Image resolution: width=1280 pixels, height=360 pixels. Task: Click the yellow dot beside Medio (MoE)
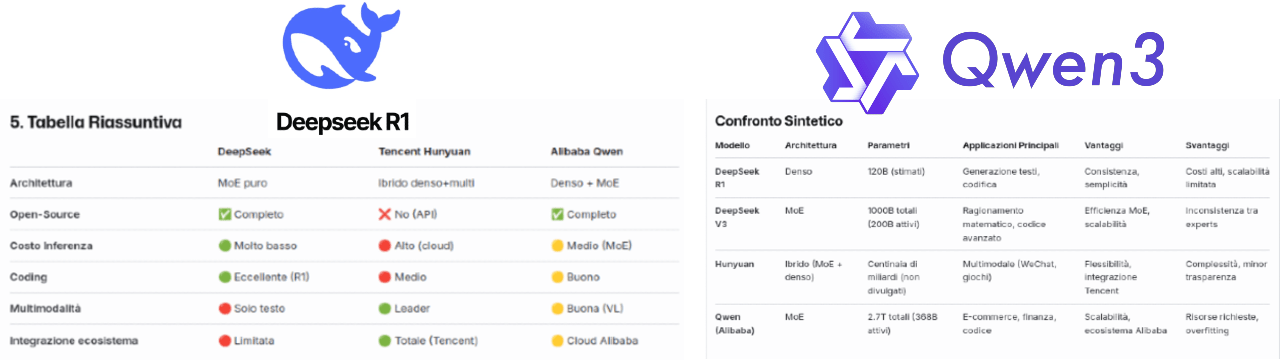point(557,245)
